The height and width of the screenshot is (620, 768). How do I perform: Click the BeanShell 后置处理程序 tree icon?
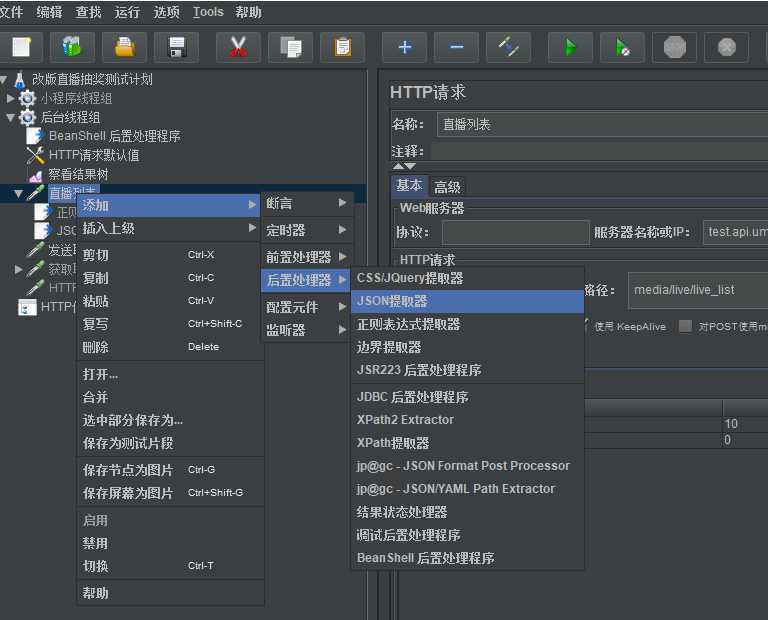coord(35,136)
